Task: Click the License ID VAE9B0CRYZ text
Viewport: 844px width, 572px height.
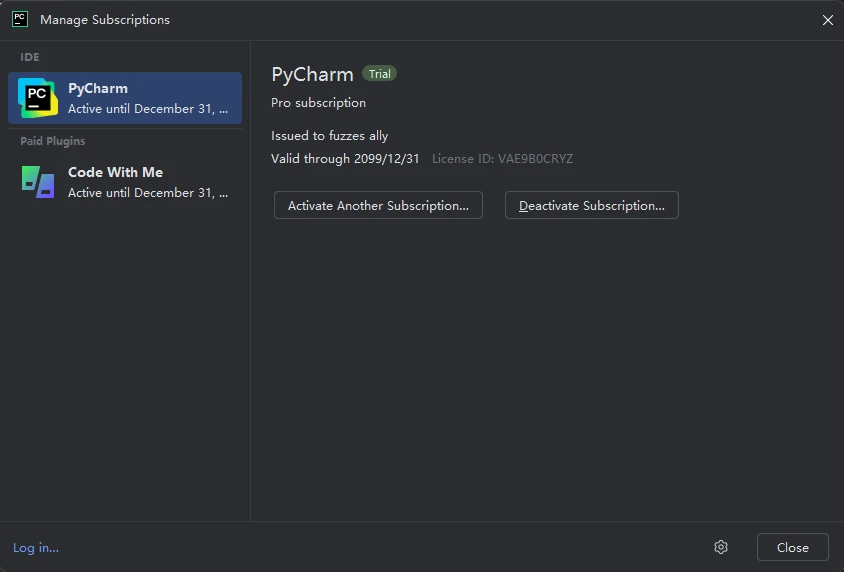Action: pos(502,159)
